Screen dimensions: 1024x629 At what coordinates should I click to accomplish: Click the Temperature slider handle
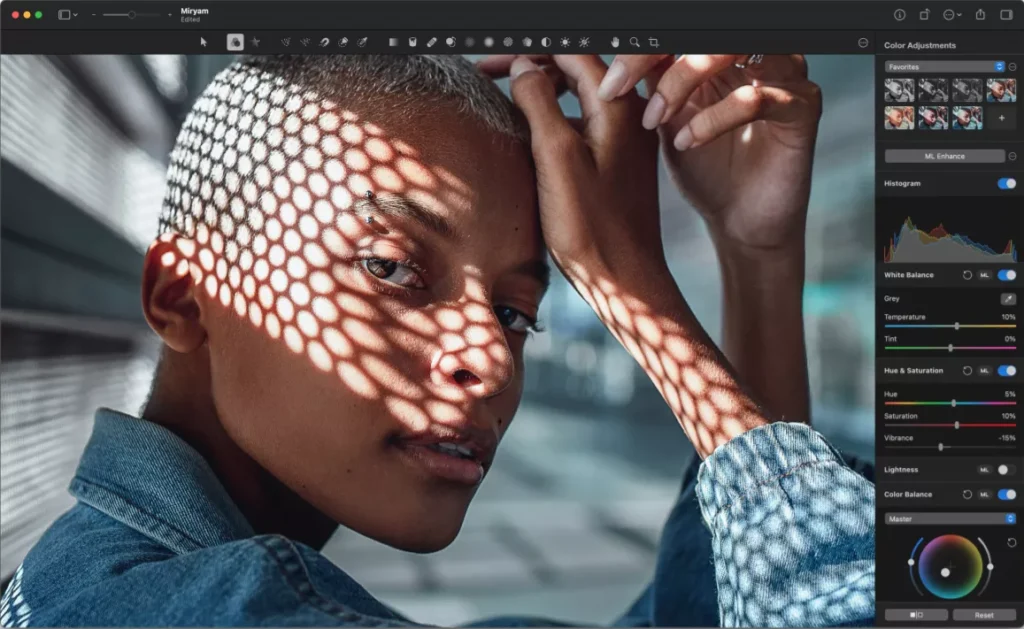(x=957, y=326)
